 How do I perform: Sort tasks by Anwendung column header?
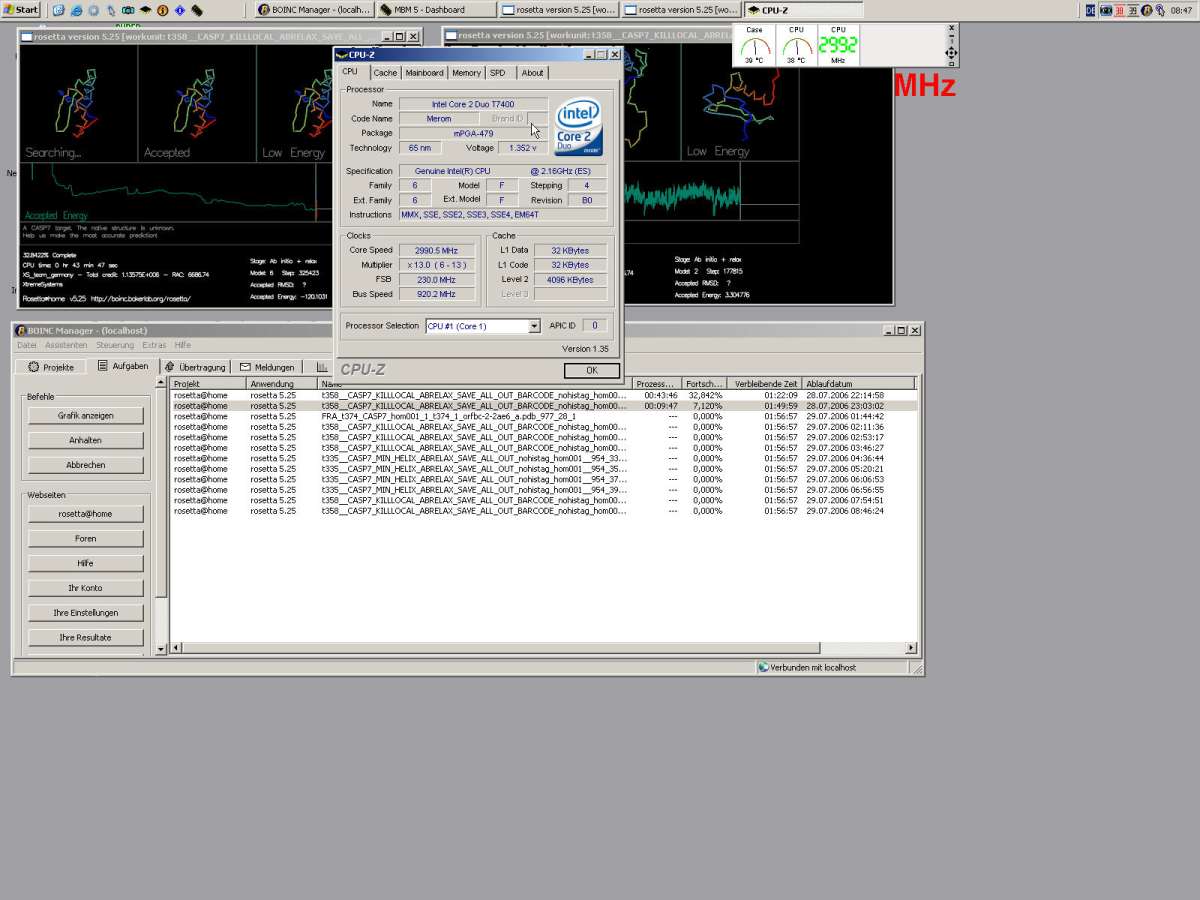(282, 384)
